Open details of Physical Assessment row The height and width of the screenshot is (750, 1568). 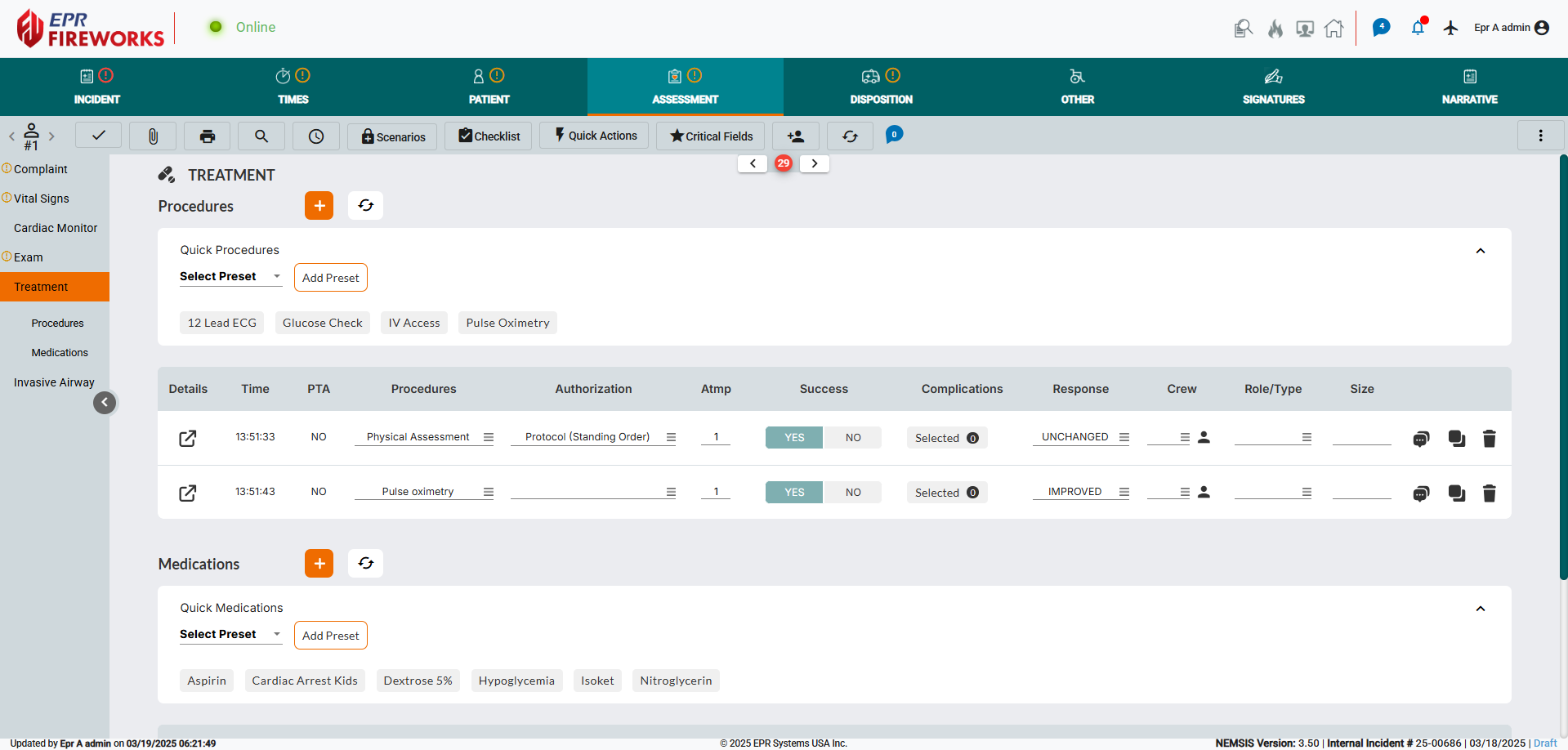point(188,438)
